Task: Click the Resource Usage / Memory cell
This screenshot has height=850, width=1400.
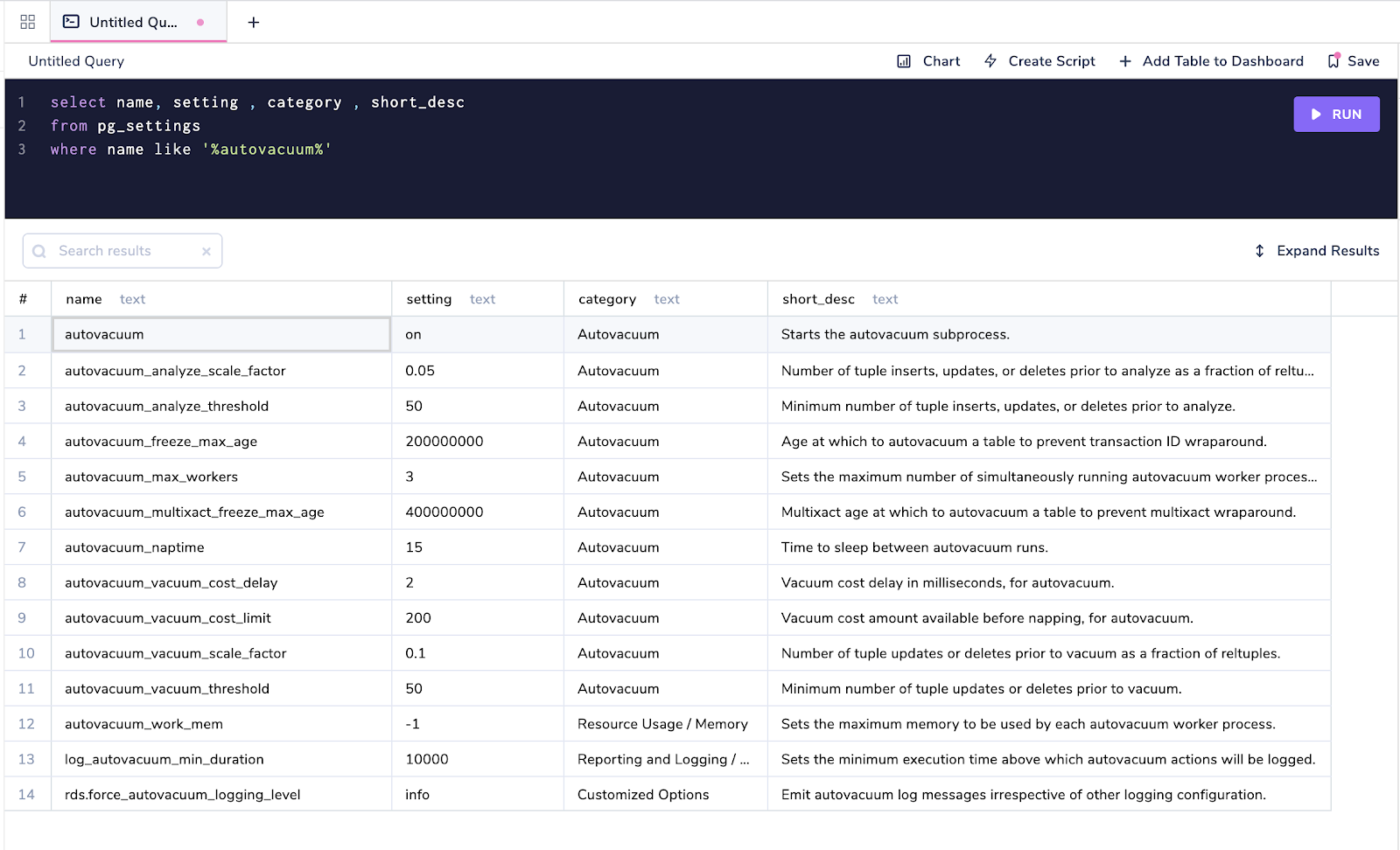Action: point(662,724)
